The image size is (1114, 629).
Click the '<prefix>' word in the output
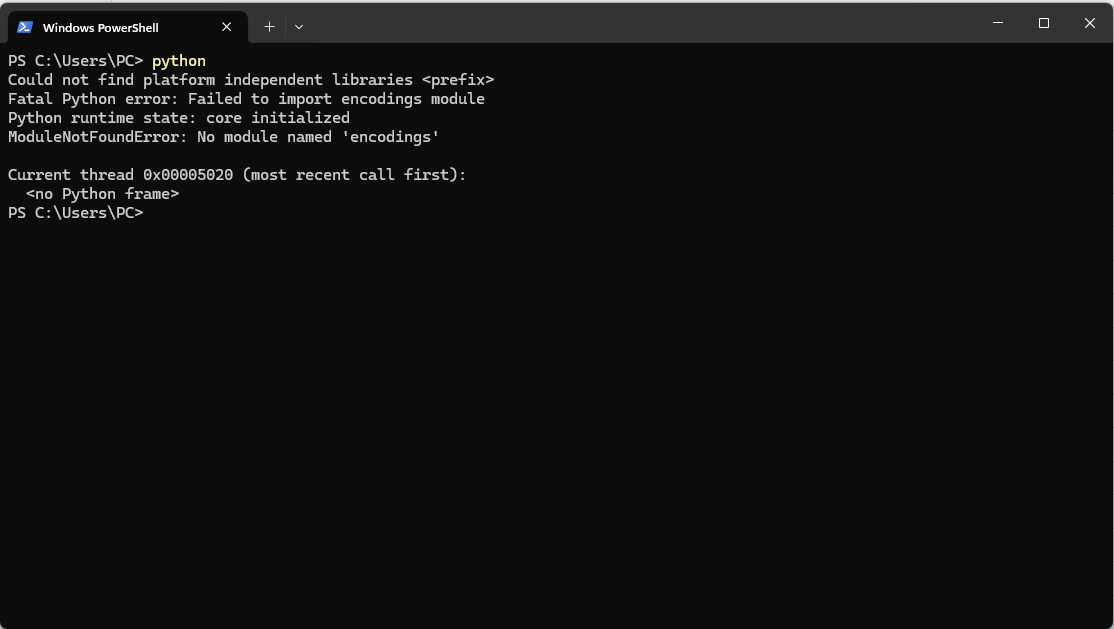tap(457, 80)
